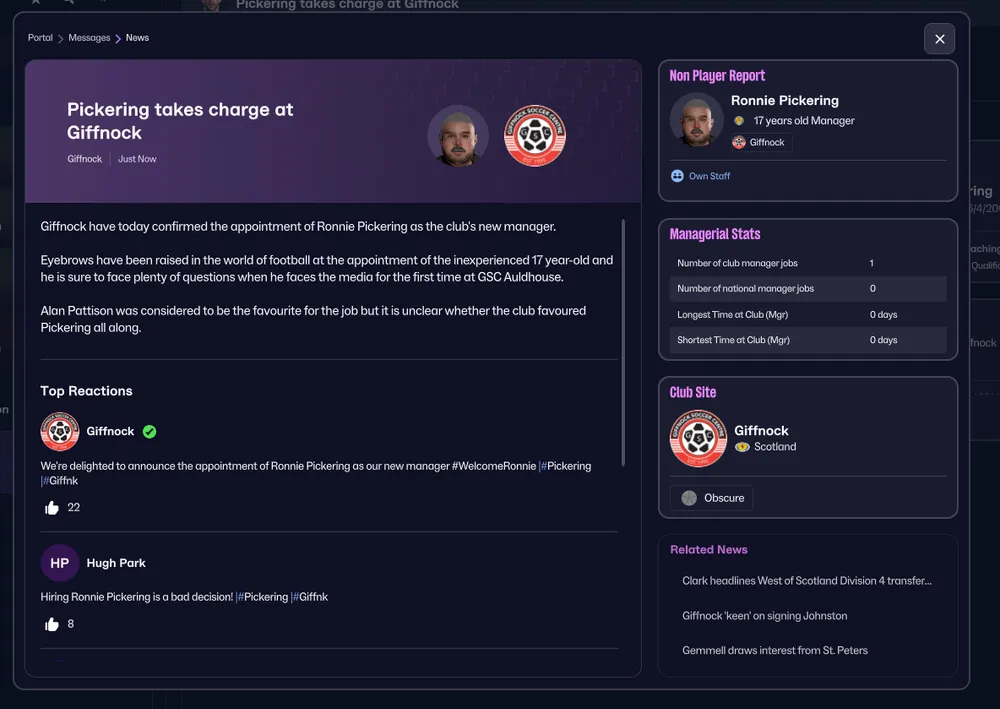This screenshot has height=709, width=1000.
Task: Go to Portal in the breadcrumb
Action: click(x=40, y=38)
